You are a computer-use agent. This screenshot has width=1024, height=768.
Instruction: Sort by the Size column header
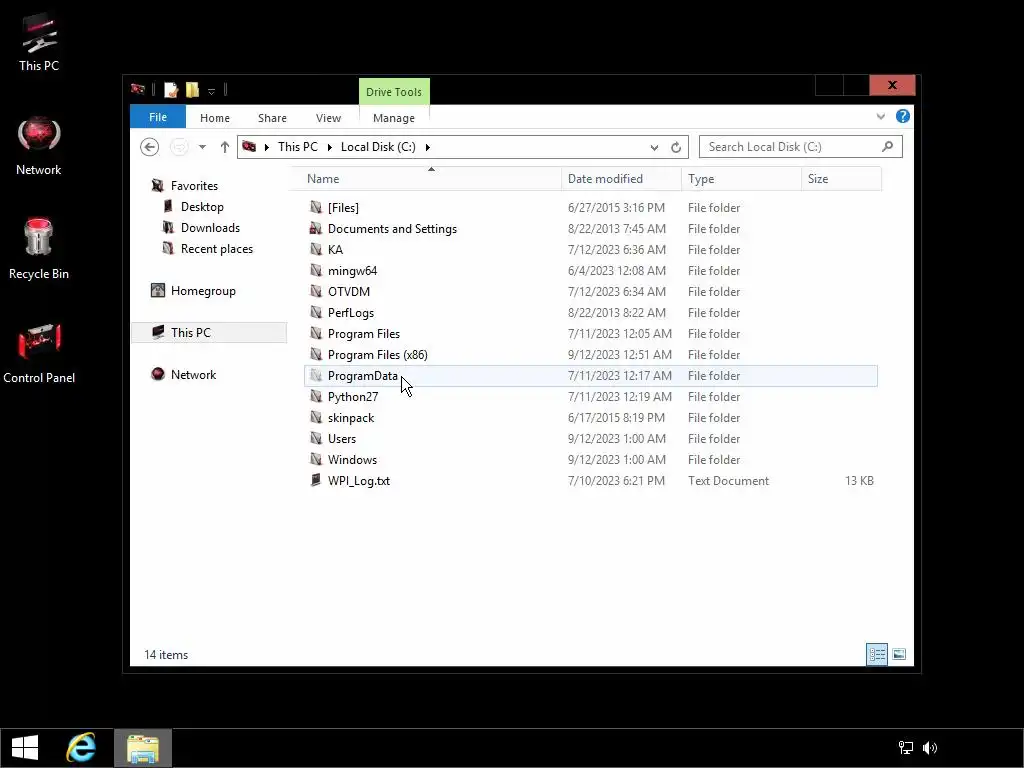tap(841, 179)
